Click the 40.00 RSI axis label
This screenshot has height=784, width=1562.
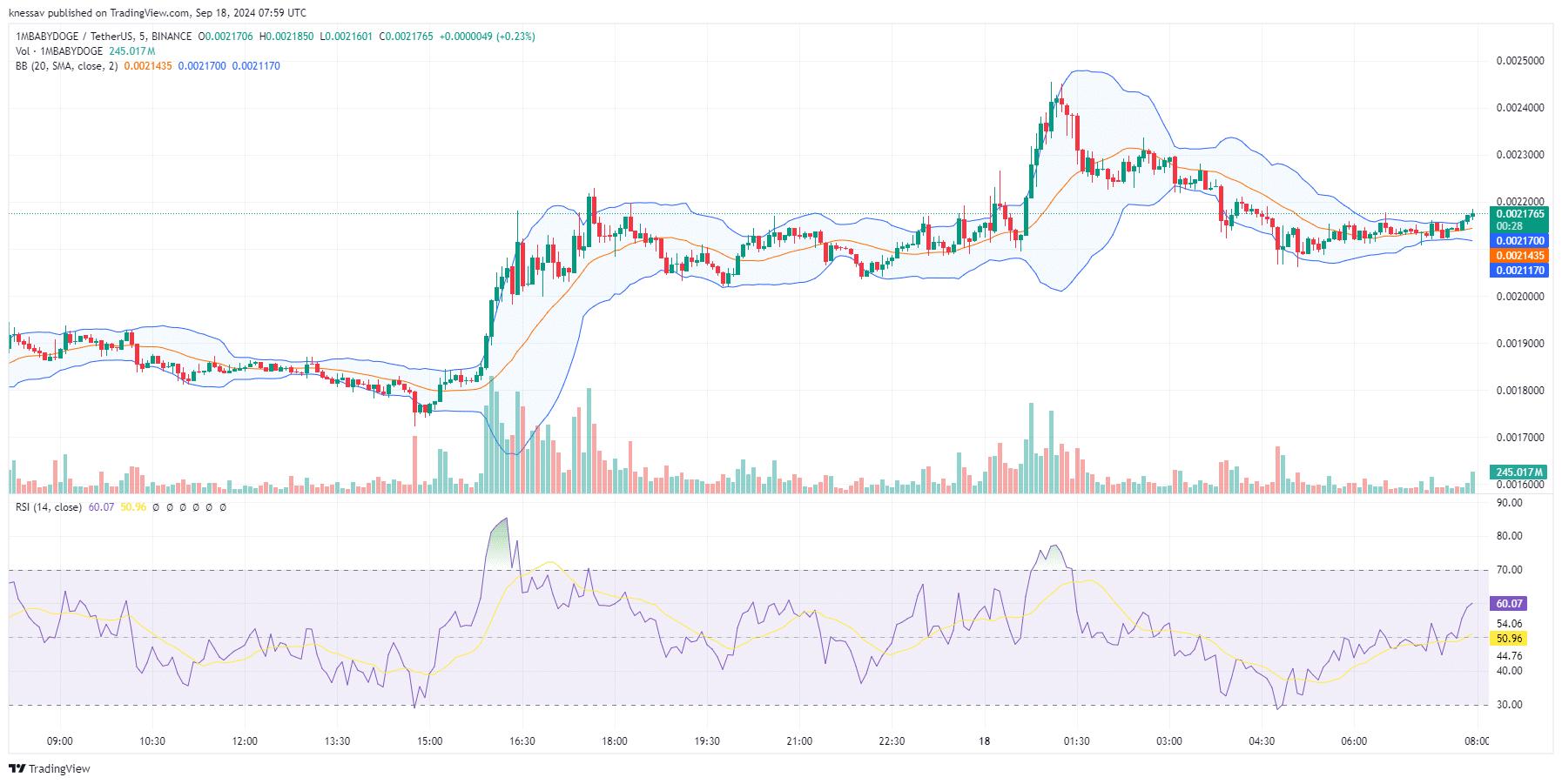1509,671
